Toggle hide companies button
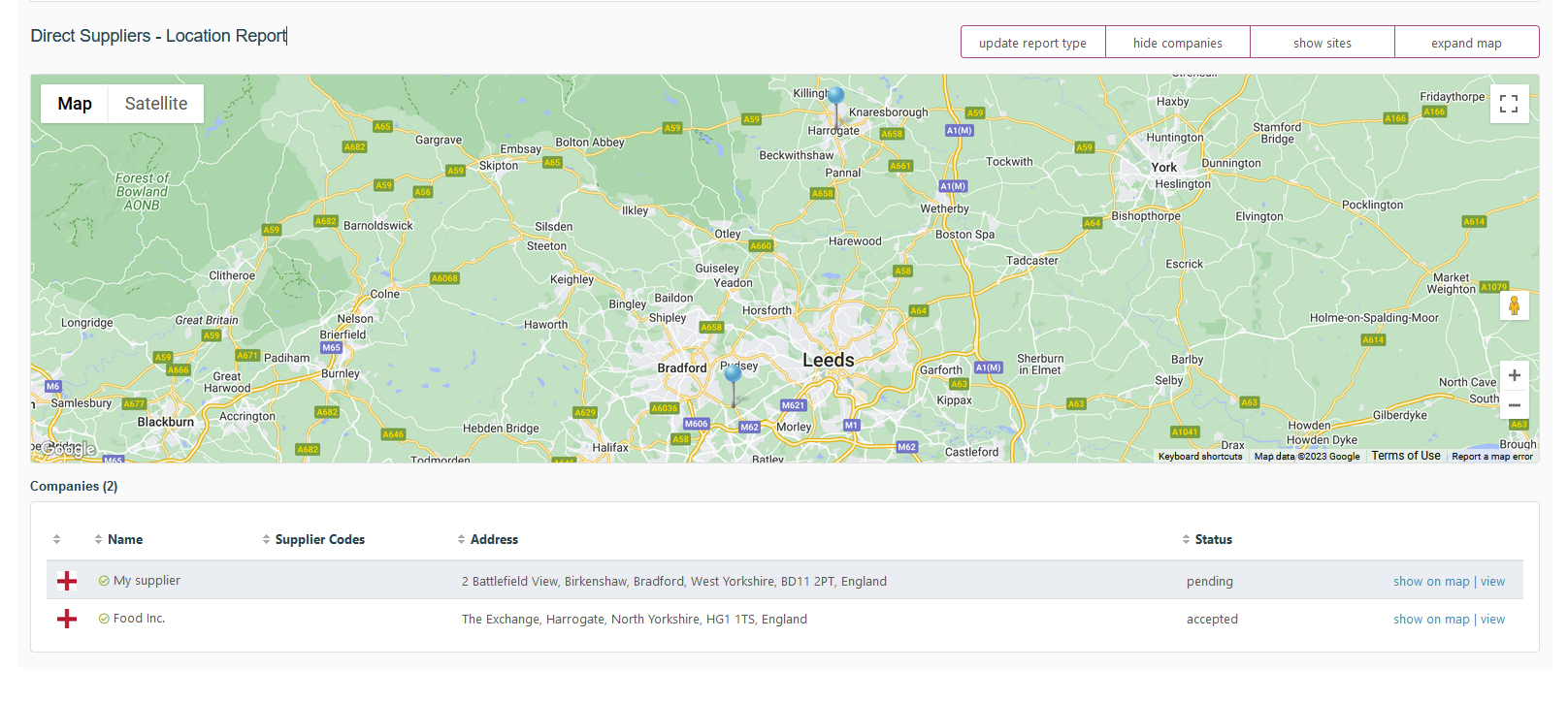 [x=1177, y=43]
